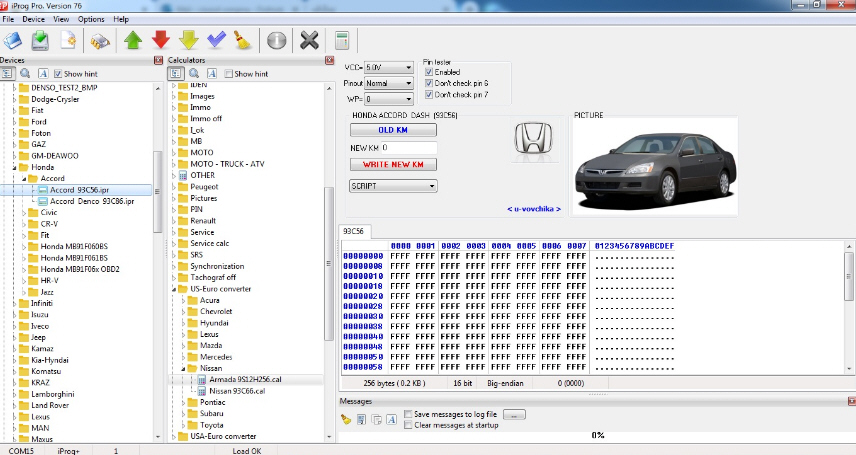
Task: Expand the SCRIPT dropdown
Action: click(393, 186)
